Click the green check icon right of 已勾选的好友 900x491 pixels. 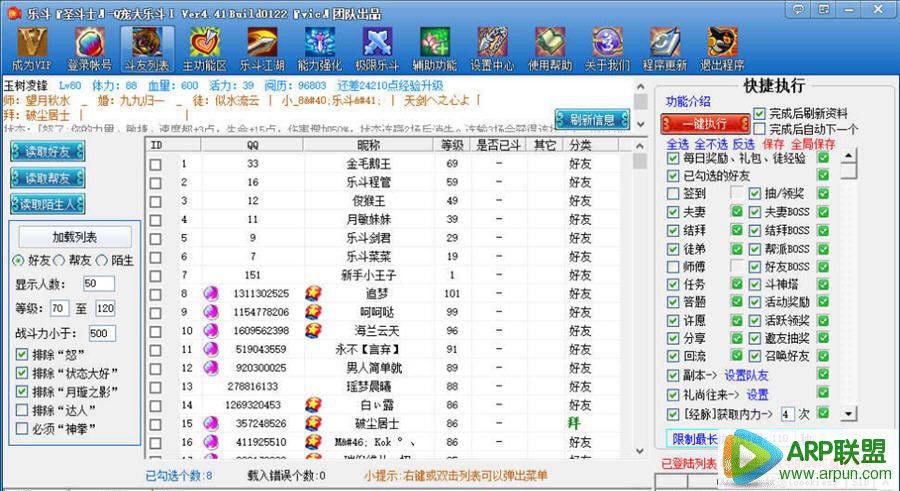coord(823,175)
